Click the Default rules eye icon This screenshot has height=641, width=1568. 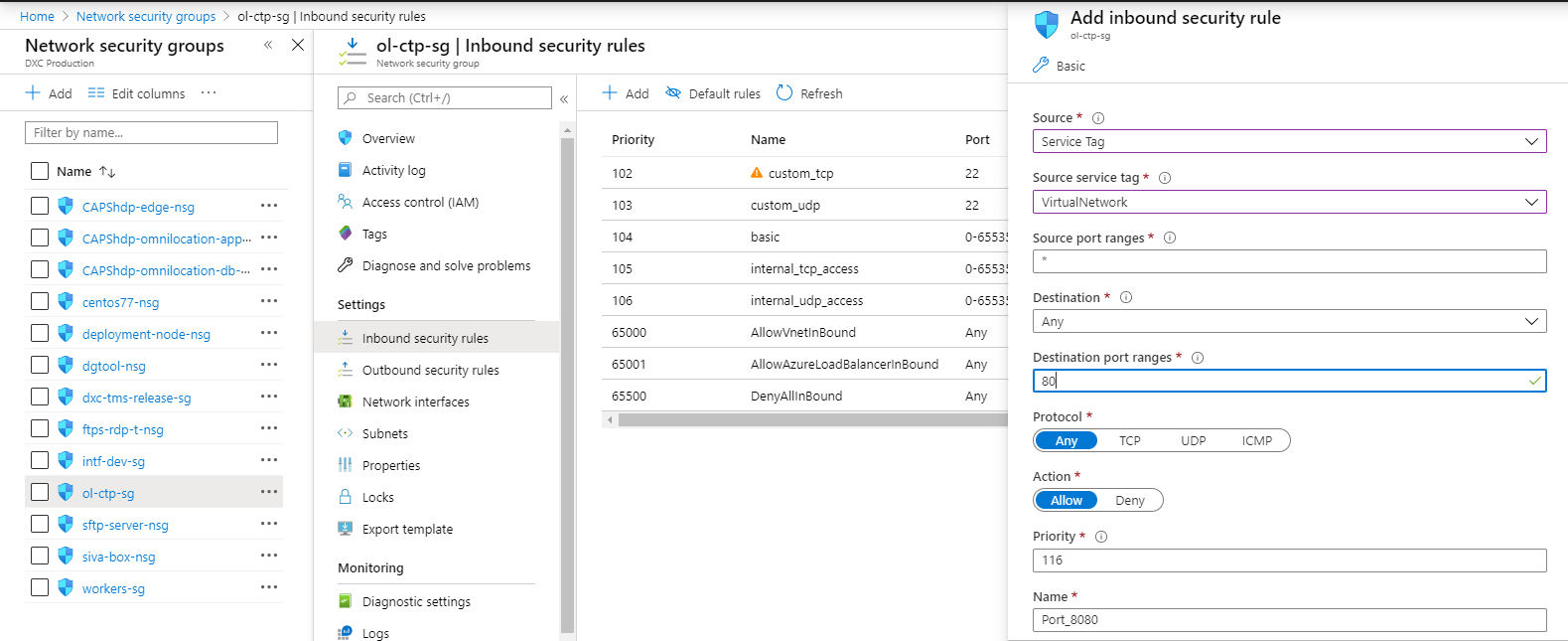pyautogui.click(x=673, y=93)
